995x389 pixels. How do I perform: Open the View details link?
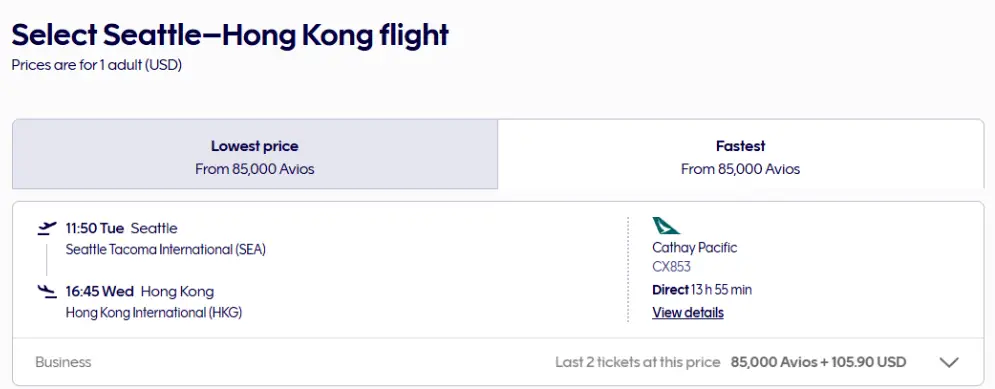click(x=688, y=313)
